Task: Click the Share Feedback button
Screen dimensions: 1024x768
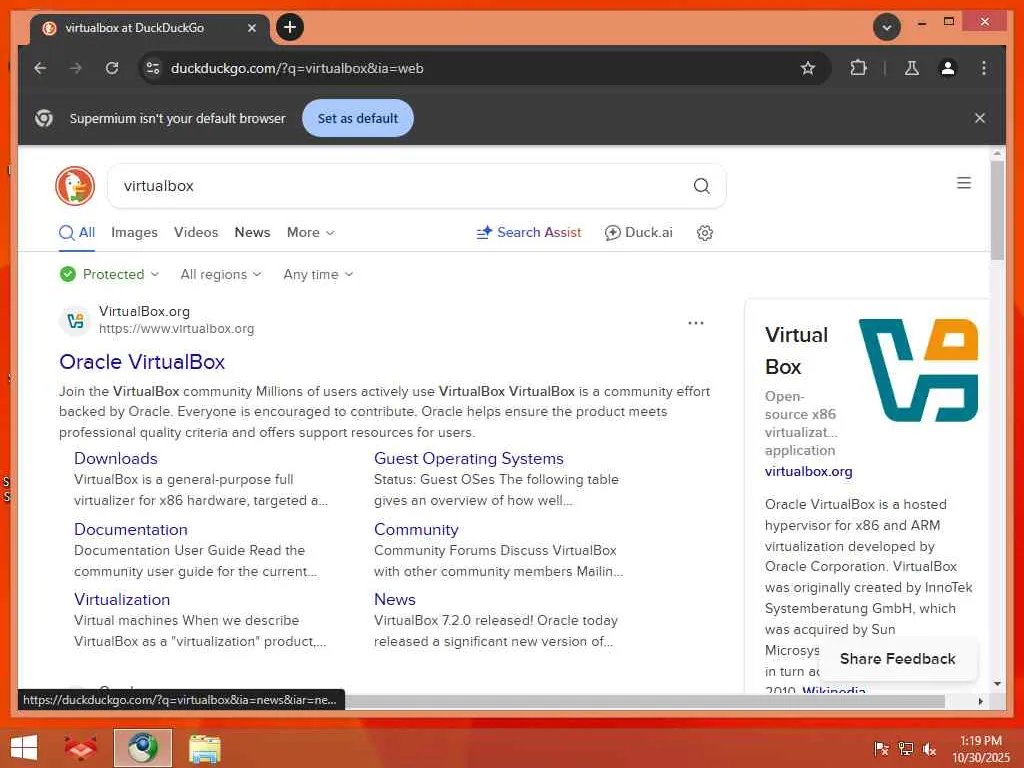Action: click(x=898, y=659)
